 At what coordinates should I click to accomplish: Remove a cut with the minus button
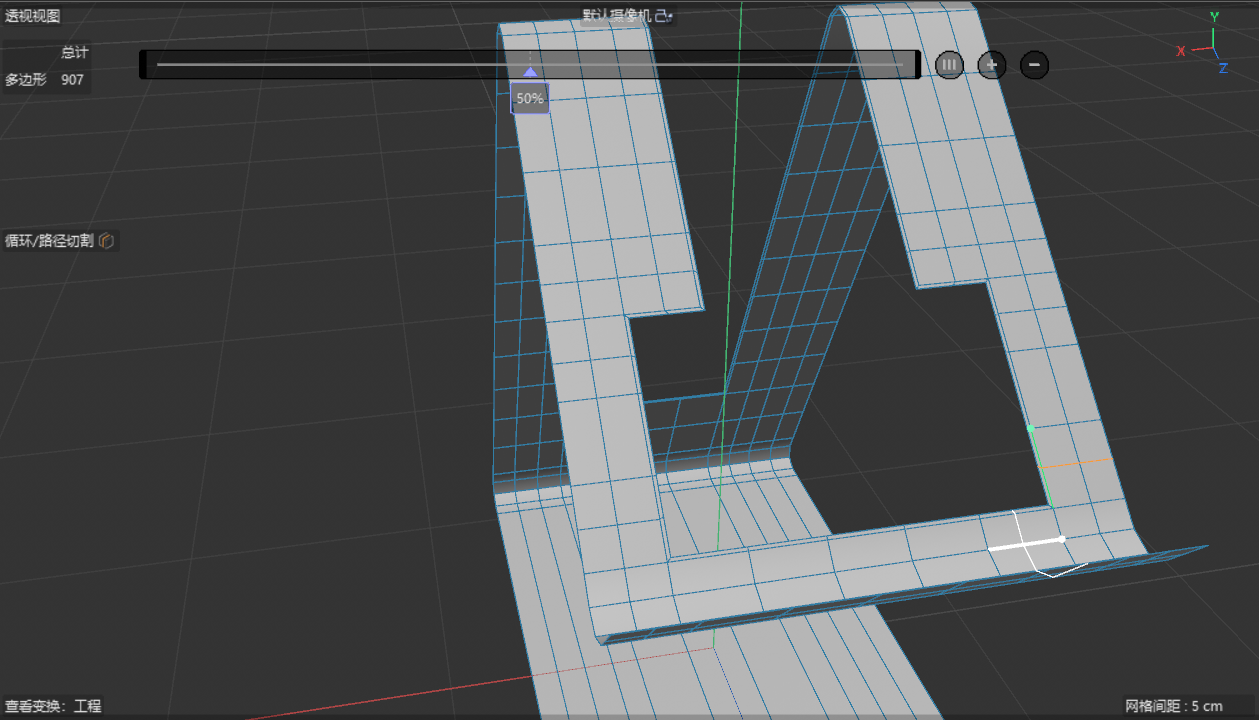click(1034, 65)
